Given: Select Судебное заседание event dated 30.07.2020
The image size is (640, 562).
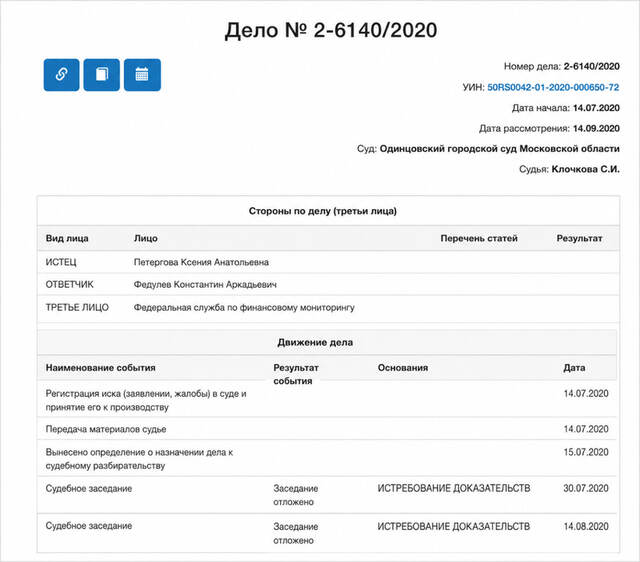Looking at the screenshot, I should pos(89,489).
